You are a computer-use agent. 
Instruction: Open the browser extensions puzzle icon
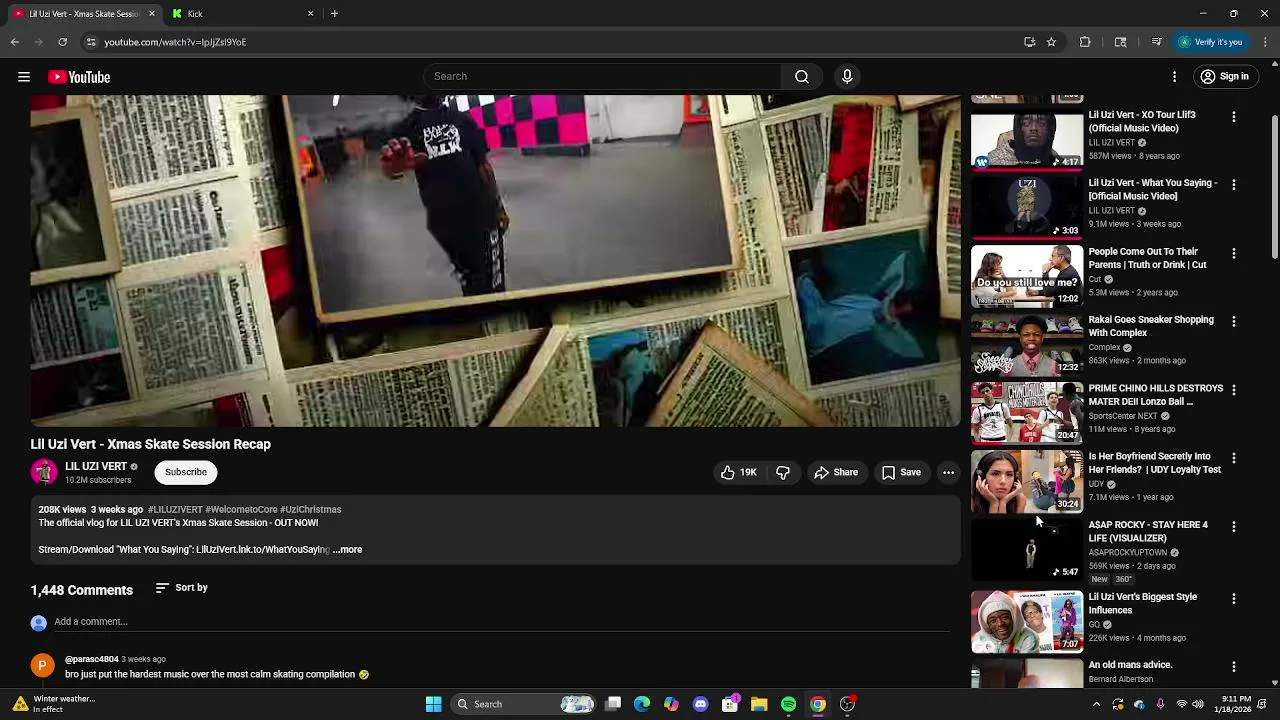coord(1085,42)
